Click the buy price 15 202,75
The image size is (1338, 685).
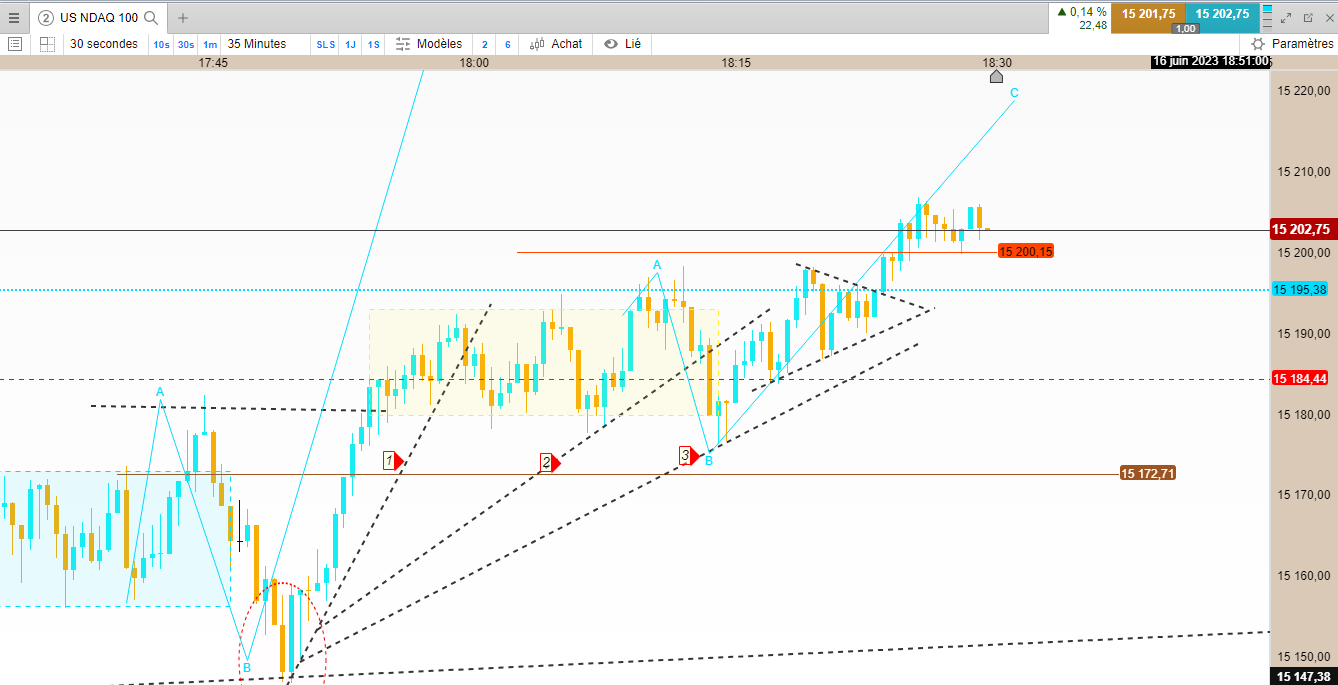pos(1222,13)
